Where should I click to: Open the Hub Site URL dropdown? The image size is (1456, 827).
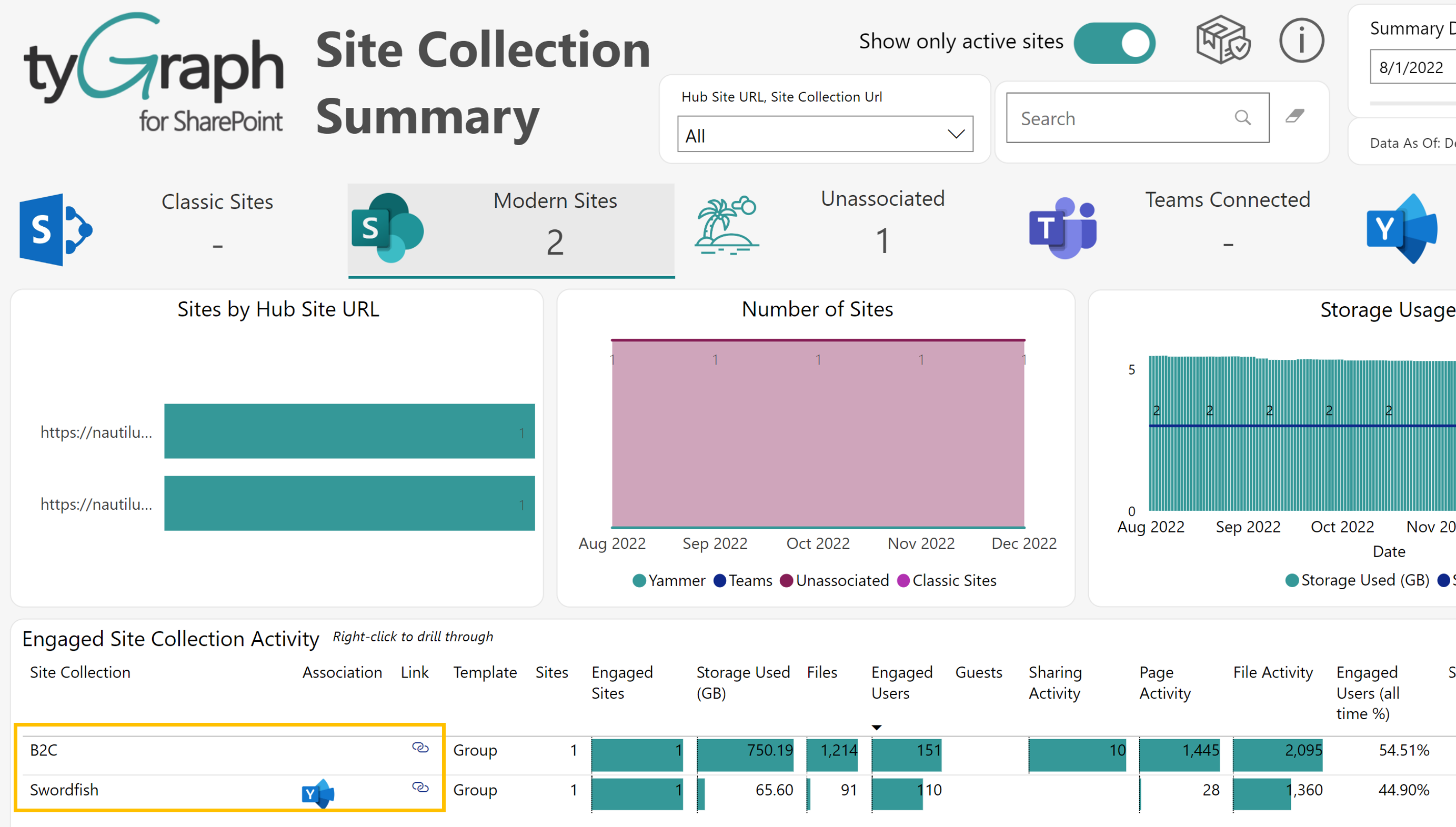(x=824, y=135)
